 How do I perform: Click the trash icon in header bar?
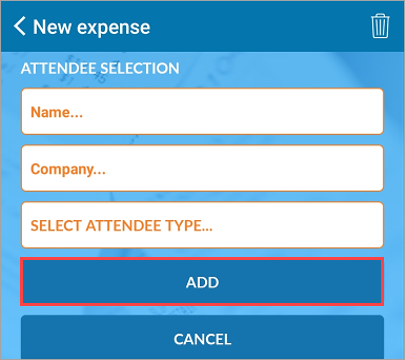(380, 26)
